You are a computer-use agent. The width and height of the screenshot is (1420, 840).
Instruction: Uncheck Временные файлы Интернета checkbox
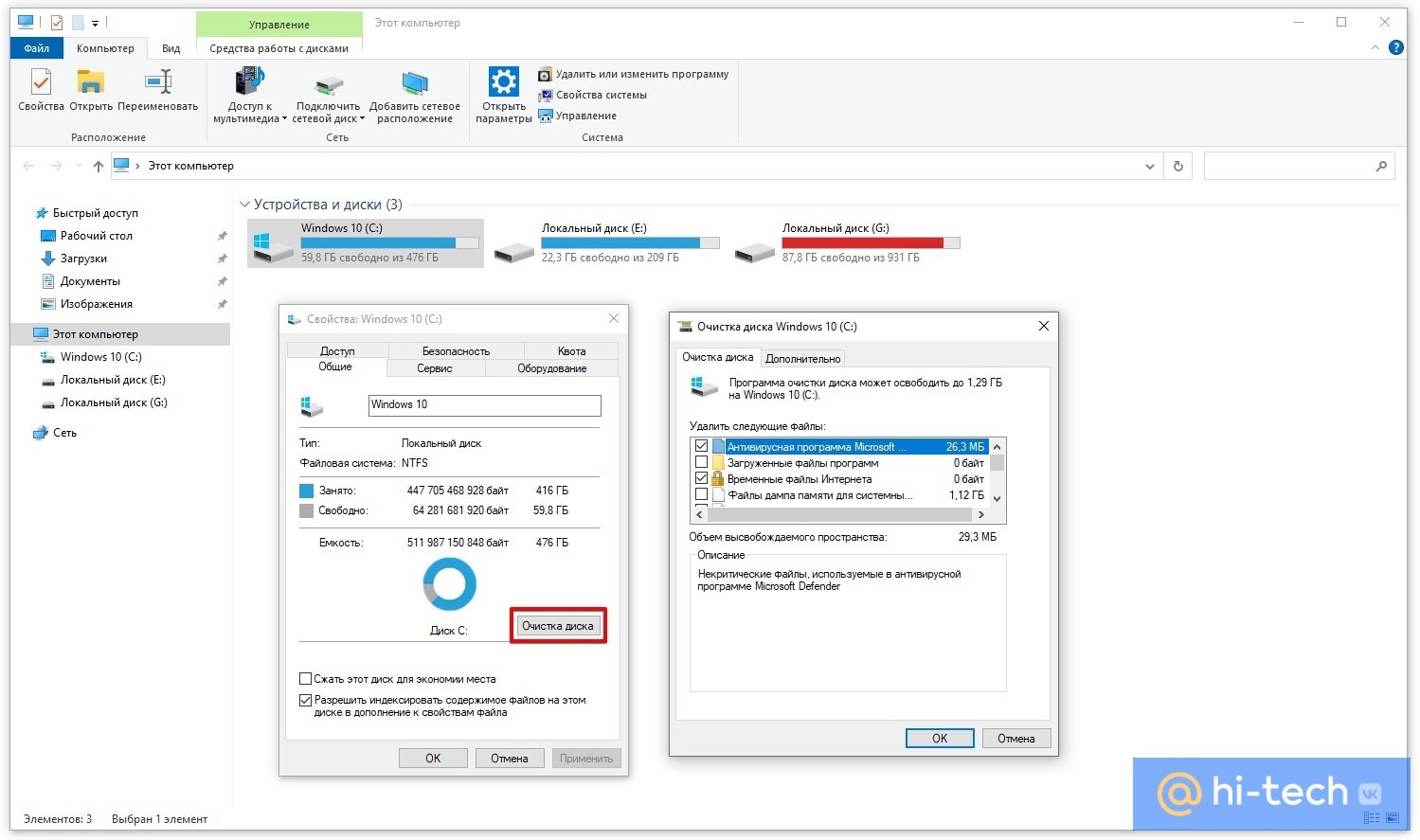(x=701, y=479)
